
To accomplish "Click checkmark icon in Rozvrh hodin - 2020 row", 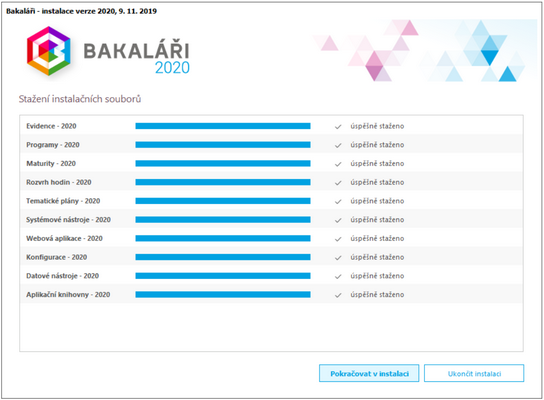I will [x=338, y=183].
